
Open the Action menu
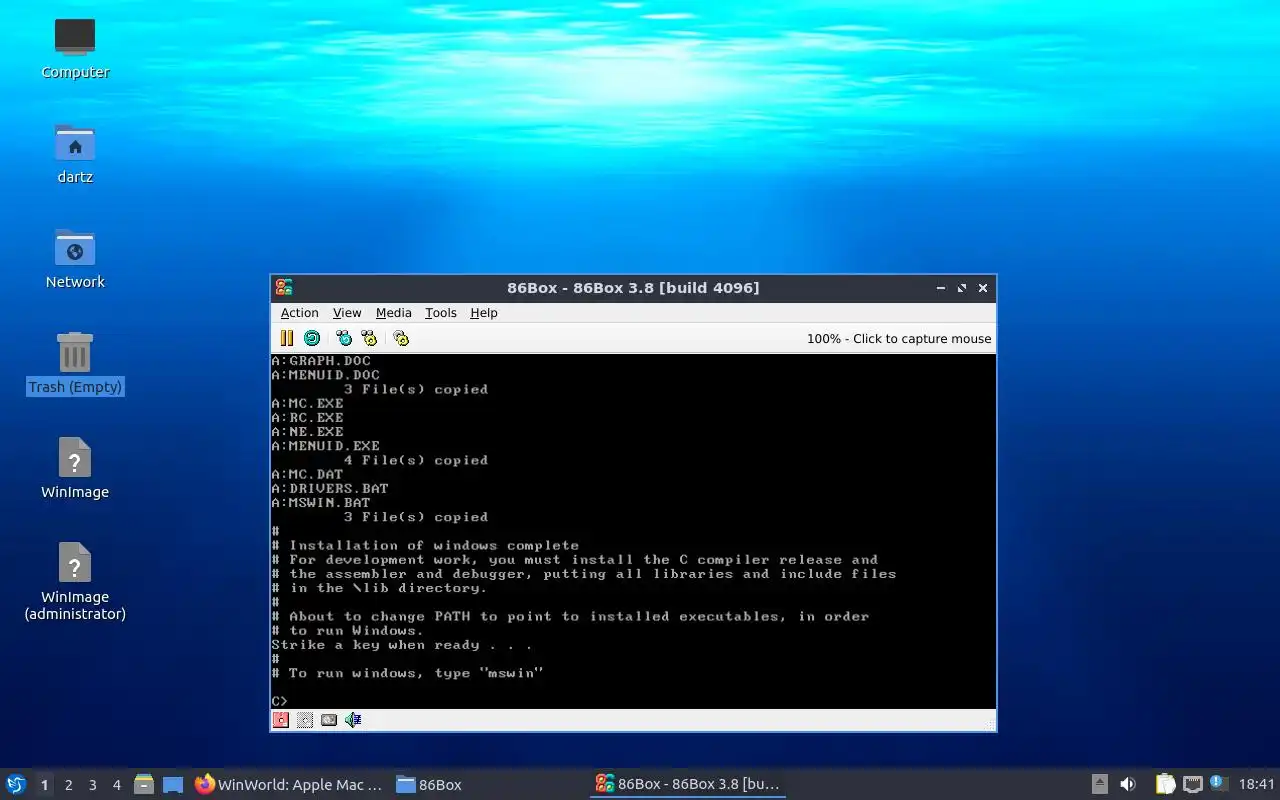click(x=299, y=313)
